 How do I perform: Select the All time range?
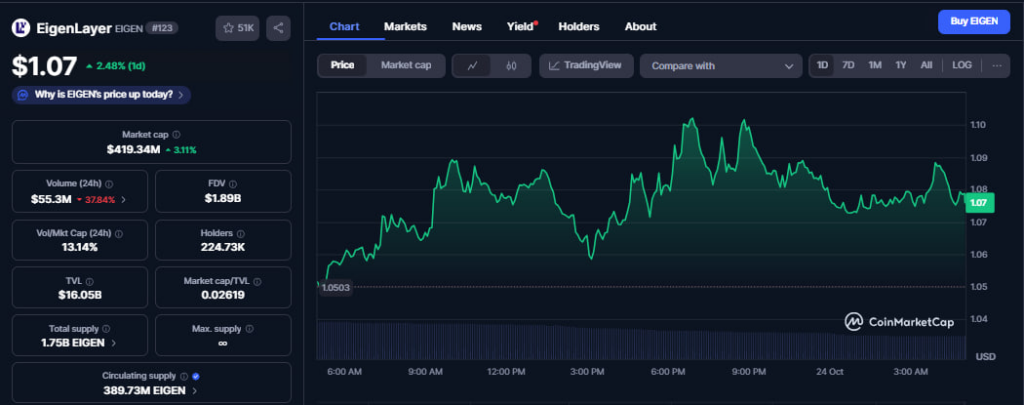pos(926,65)
